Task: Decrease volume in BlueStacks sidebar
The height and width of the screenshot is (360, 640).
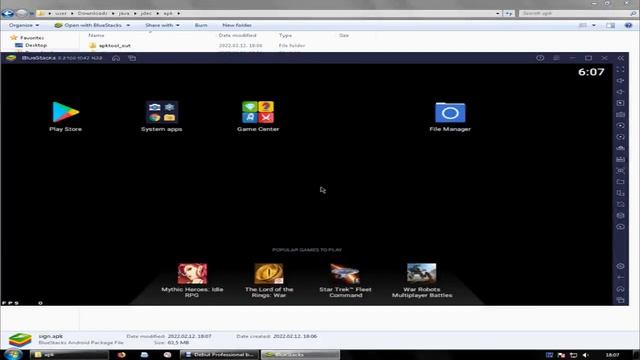Action: coord(620,92)
